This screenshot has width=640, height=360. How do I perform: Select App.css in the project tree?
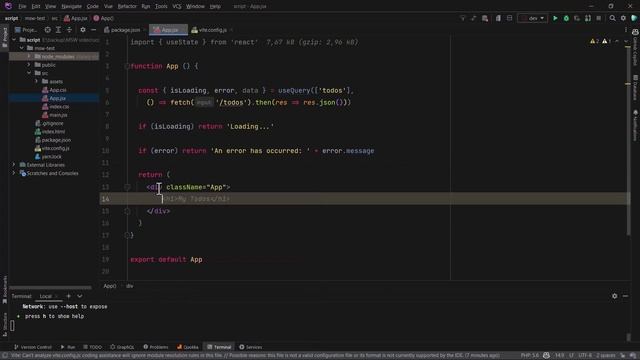[x=54, y=90]
